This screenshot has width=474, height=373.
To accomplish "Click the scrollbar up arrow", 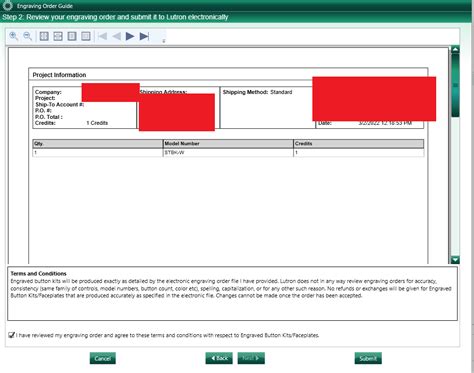I will (455, 50).
